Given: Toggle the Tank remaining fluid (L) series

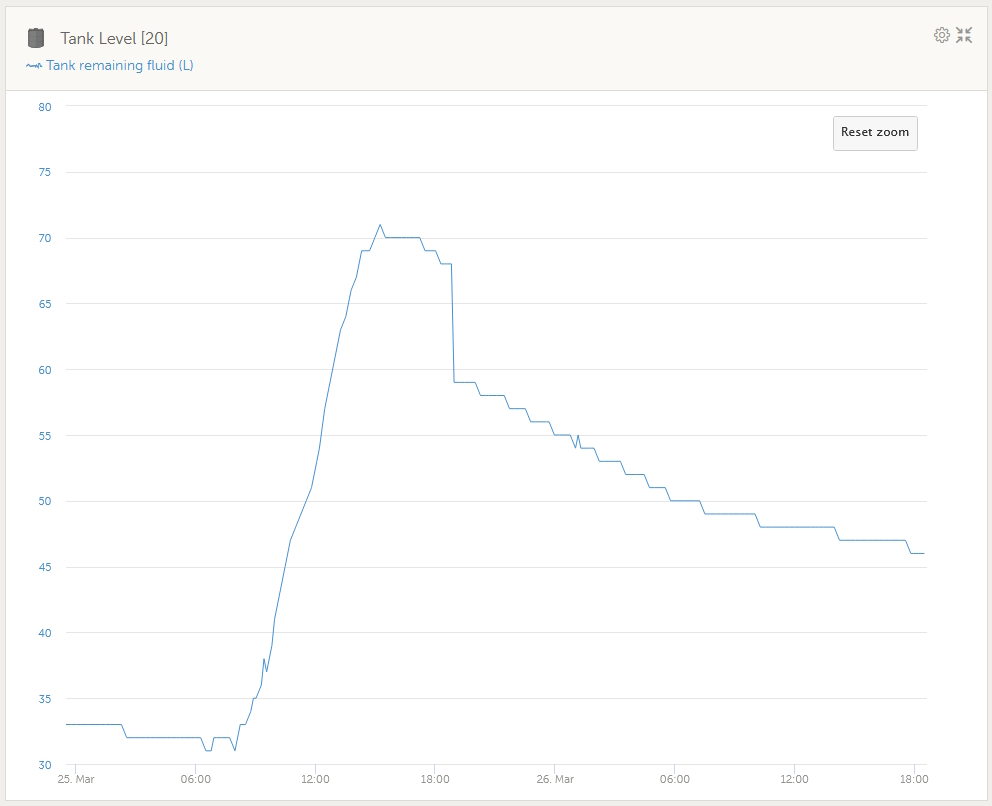Looking at the screenshot, I should (x=119, y=66).
